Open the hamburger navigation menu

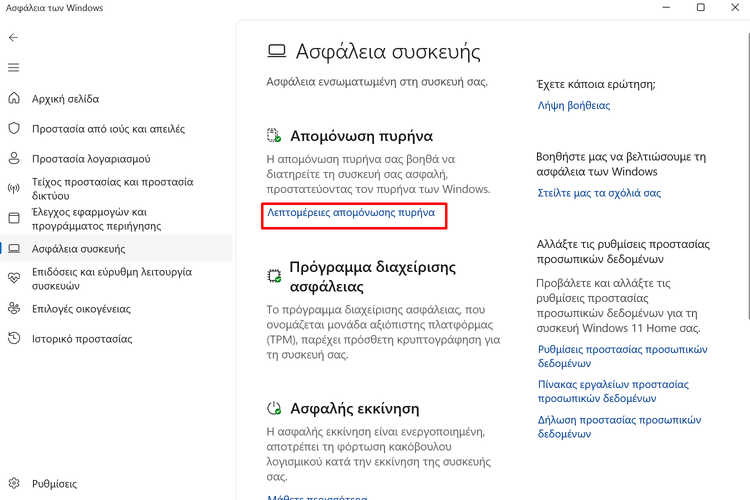[13, 68]
